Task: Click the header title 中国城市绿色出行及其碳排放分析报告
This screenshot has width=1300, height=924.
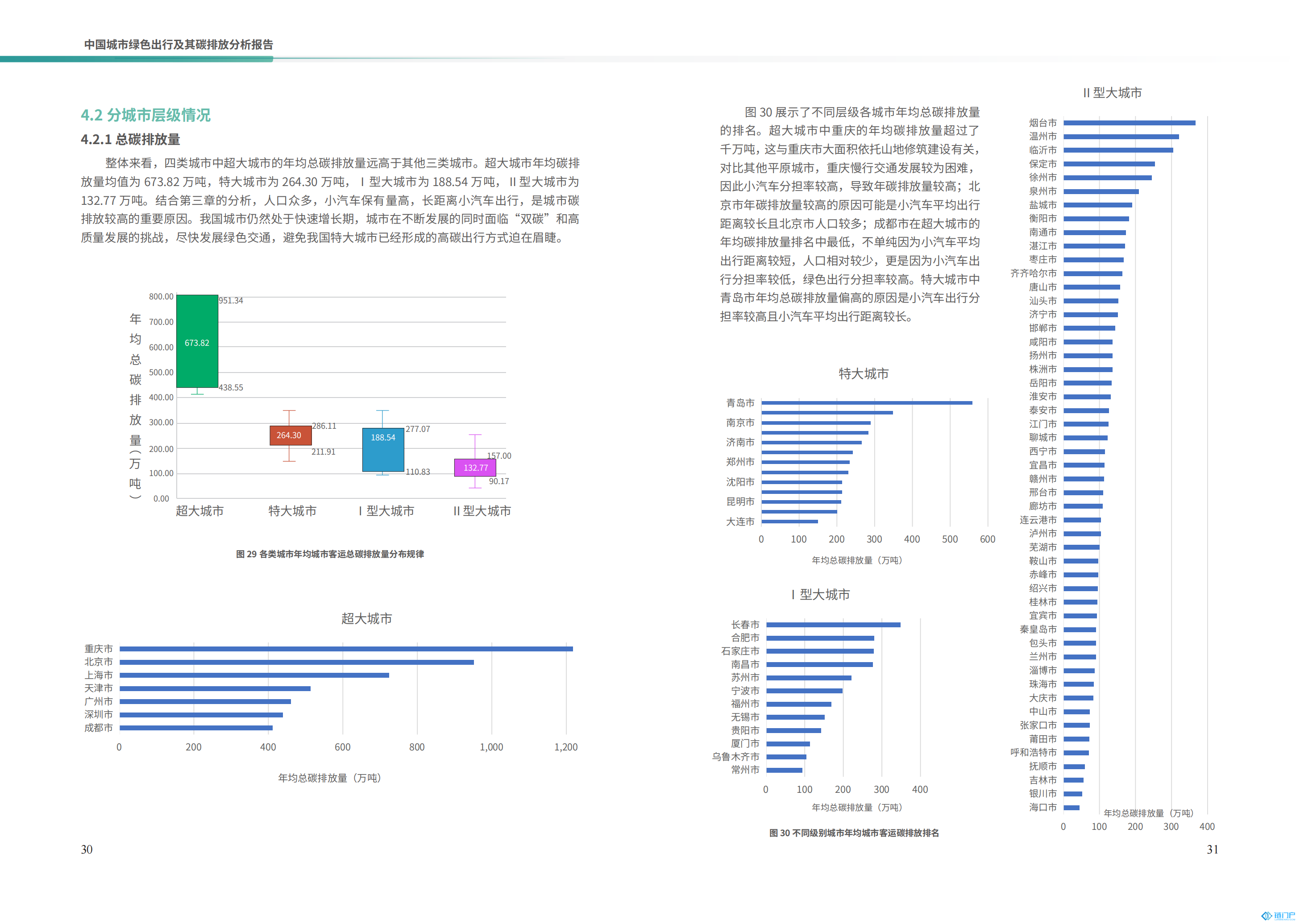Action: pyautogui.click(x=179, y=44)
